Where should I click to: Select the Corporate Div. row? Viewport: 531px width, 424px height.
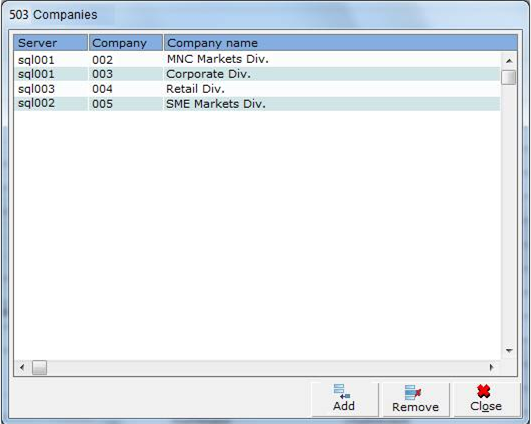coord(257,74)
